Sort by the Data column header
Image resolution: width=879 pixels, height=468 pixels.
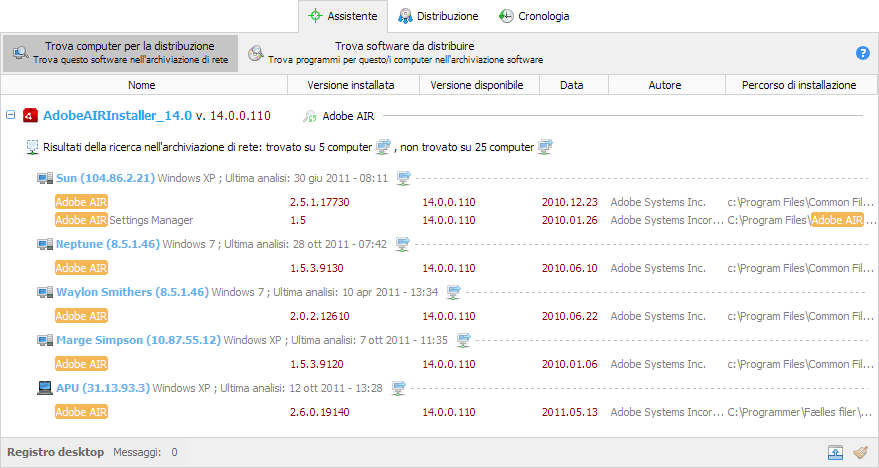[571, 85]
